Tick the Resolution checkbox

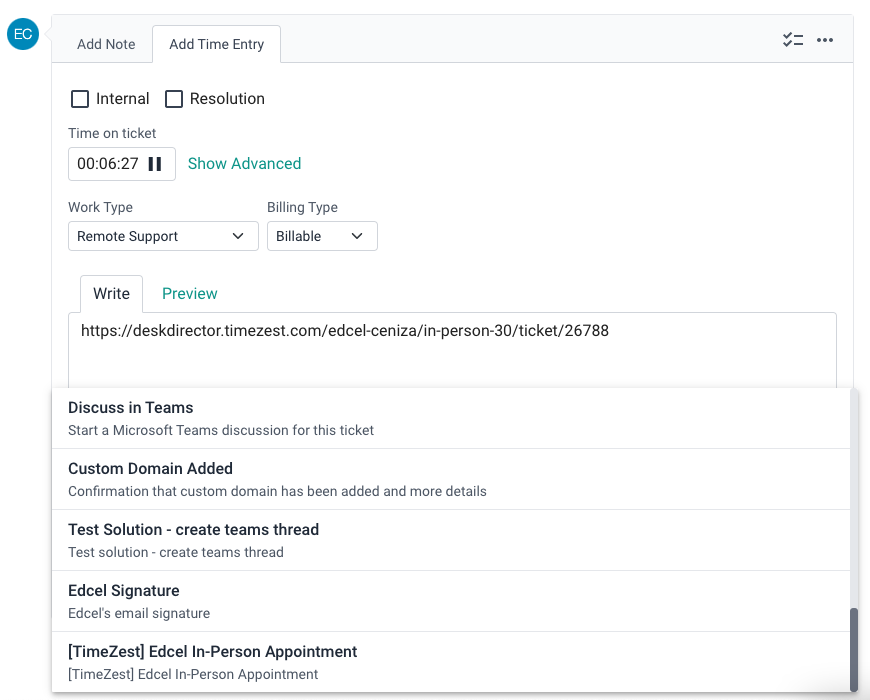tap(174, 99)
